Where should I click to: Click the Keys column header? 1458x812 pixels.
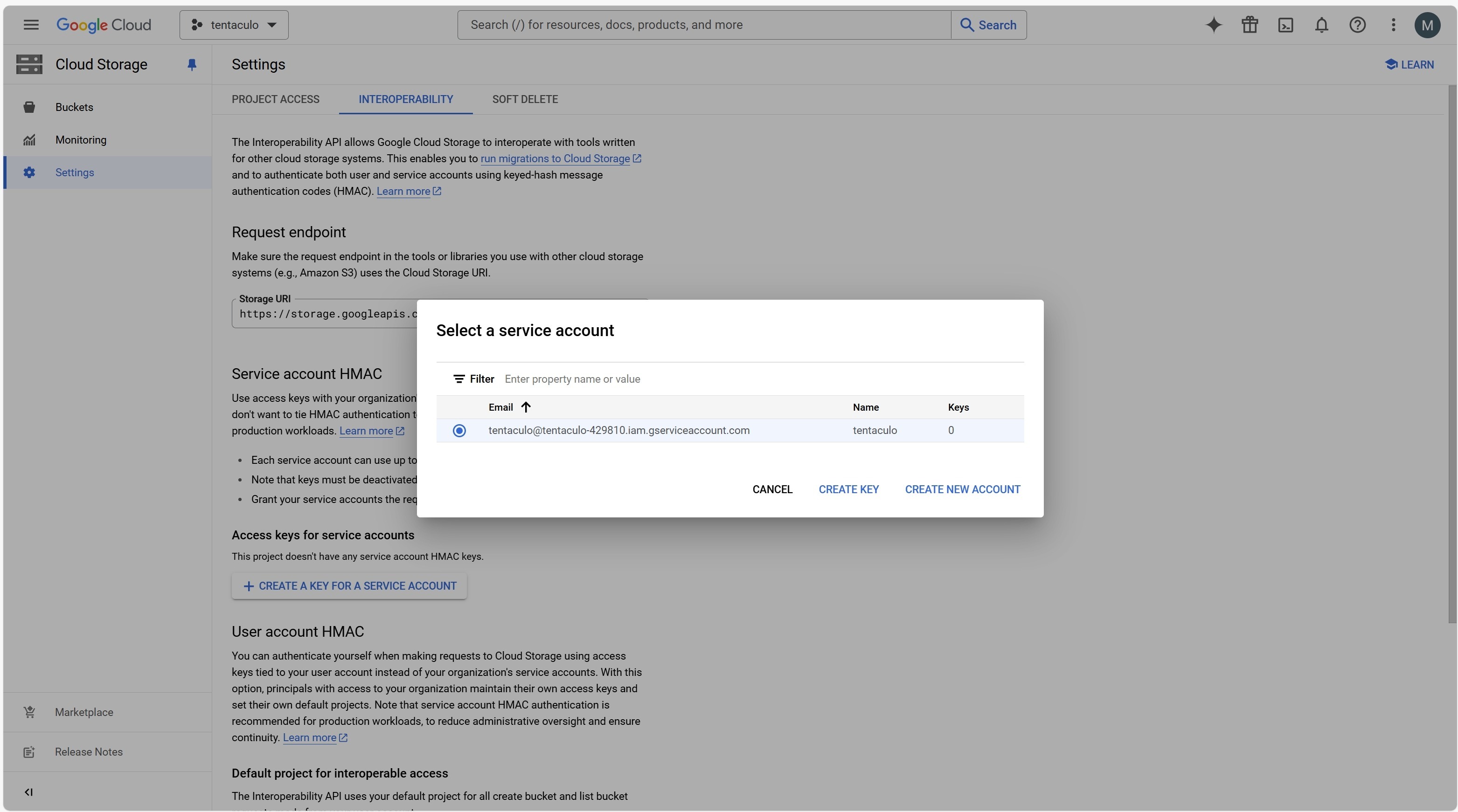click(x=958, y=407)
